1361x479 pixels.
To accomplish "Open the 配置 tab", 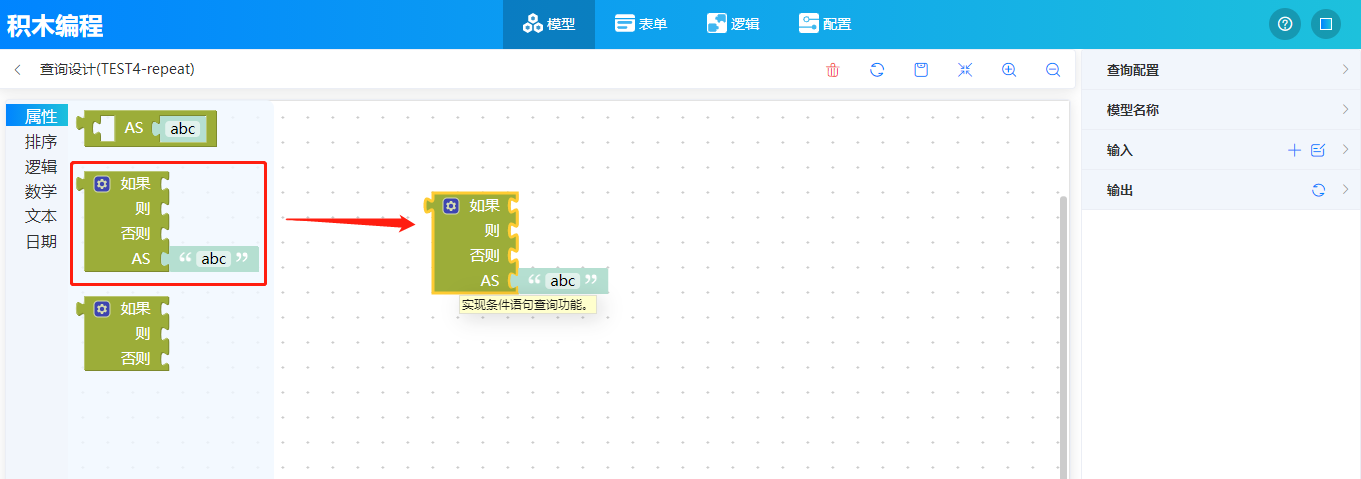I will point(825,24).
